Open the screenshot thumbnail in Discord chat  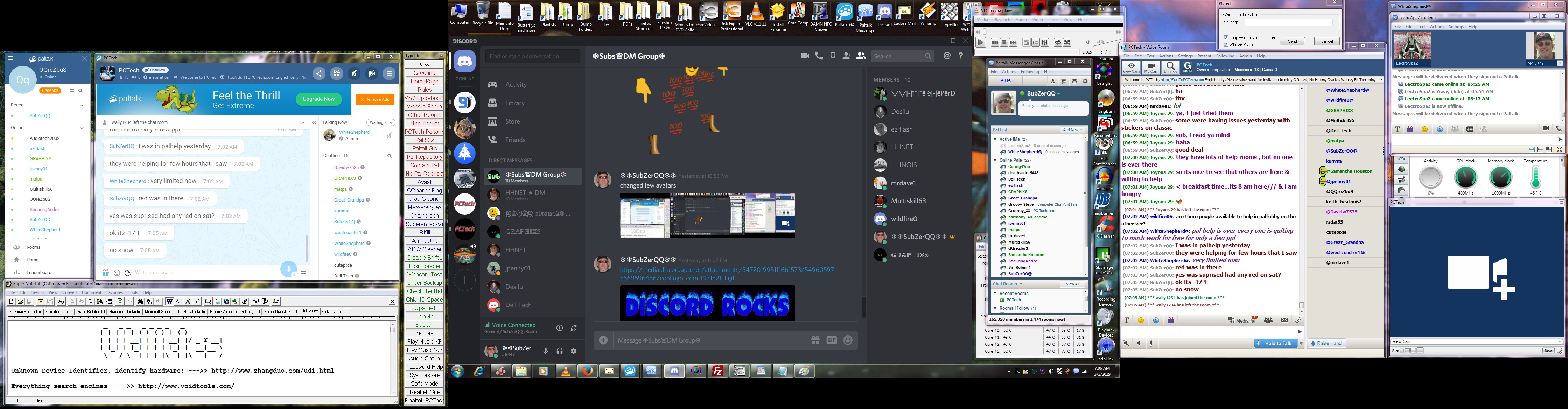tap(707, 216)
